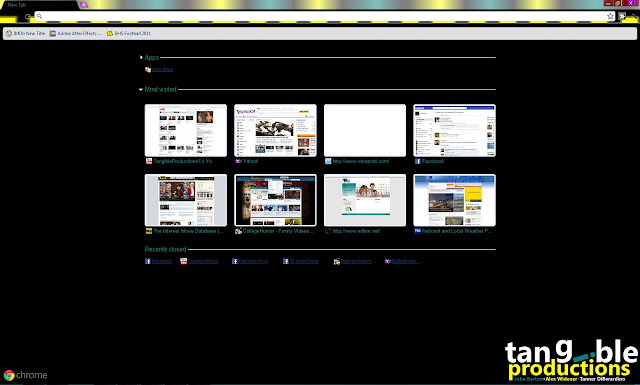Viewport: 640px width, 385px height.
Task: Open the Adobe After Effects bookmark
Action: [76, 33]
